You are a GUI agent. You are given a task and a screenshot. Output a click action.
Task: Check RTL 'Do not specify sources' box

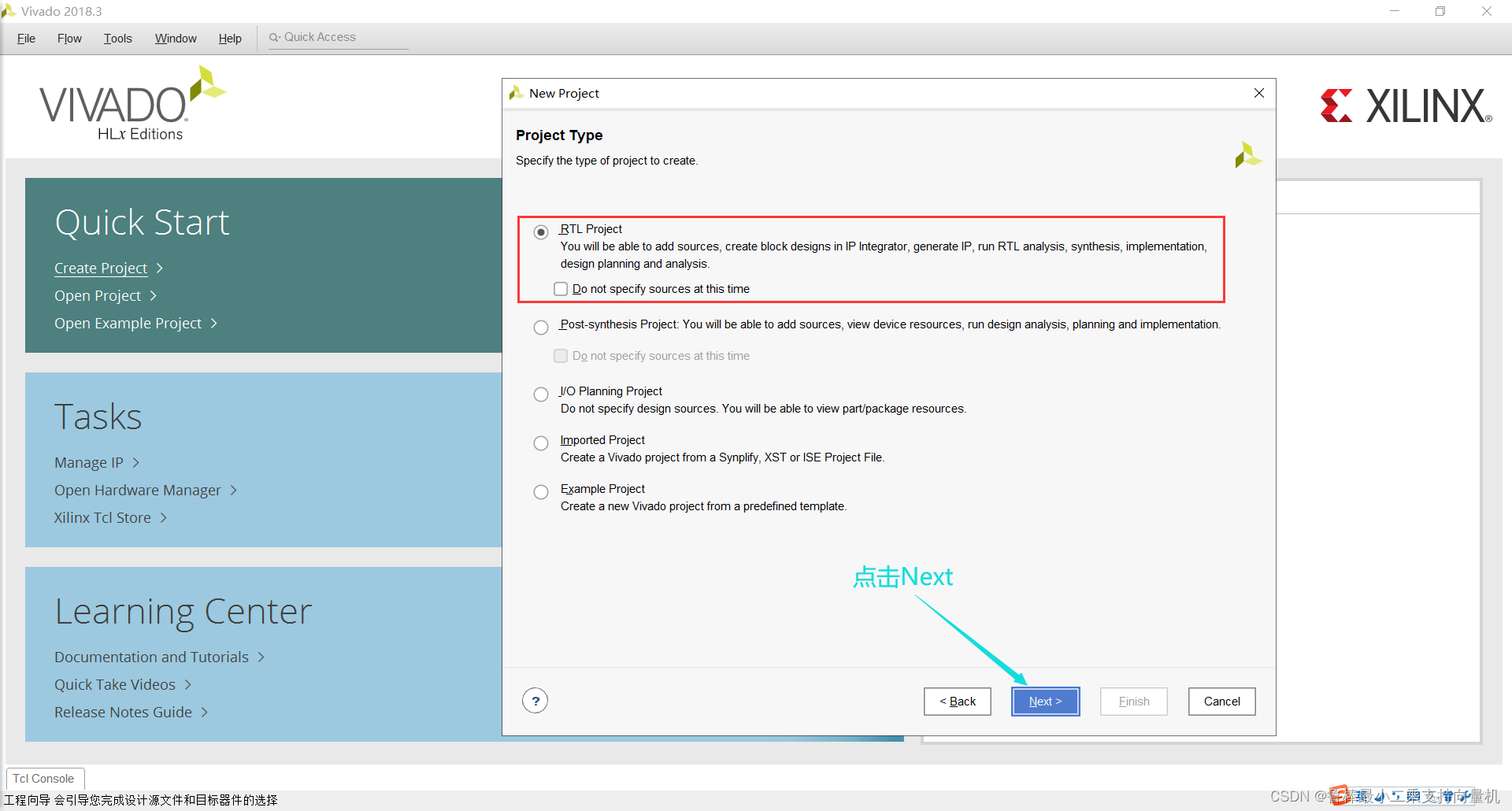coord(561,289)
